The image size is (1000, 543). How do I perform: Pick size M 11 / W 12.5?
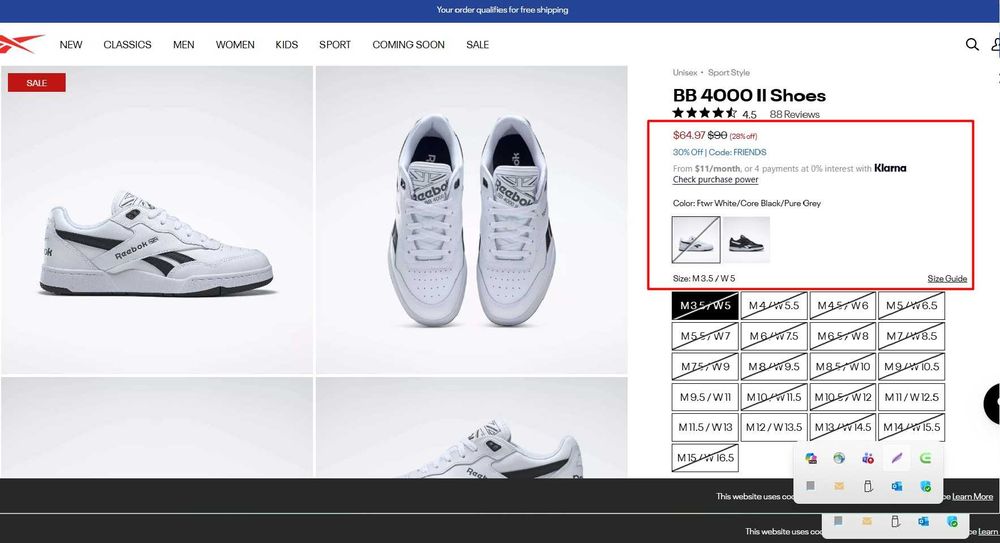coord(911,397)
